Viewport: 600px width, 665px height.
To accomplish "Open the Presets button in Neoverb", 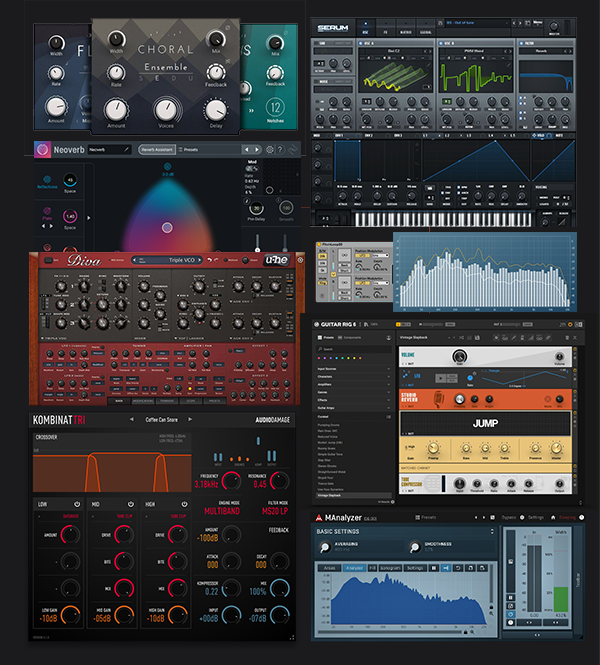I will 188,150.
